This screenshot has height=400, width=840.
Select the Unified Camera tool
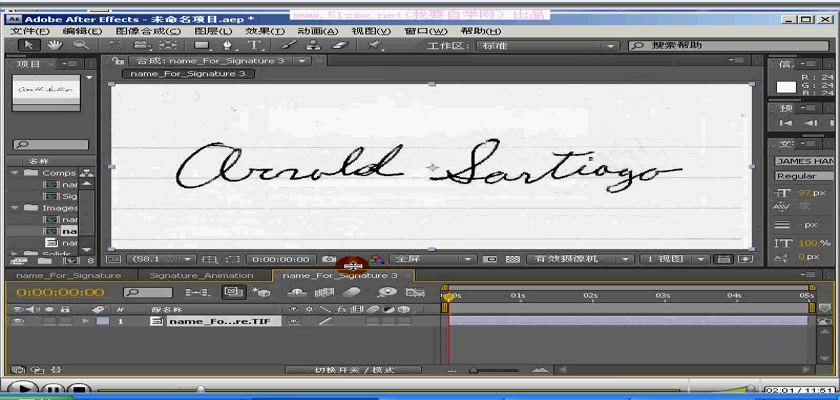141,46
